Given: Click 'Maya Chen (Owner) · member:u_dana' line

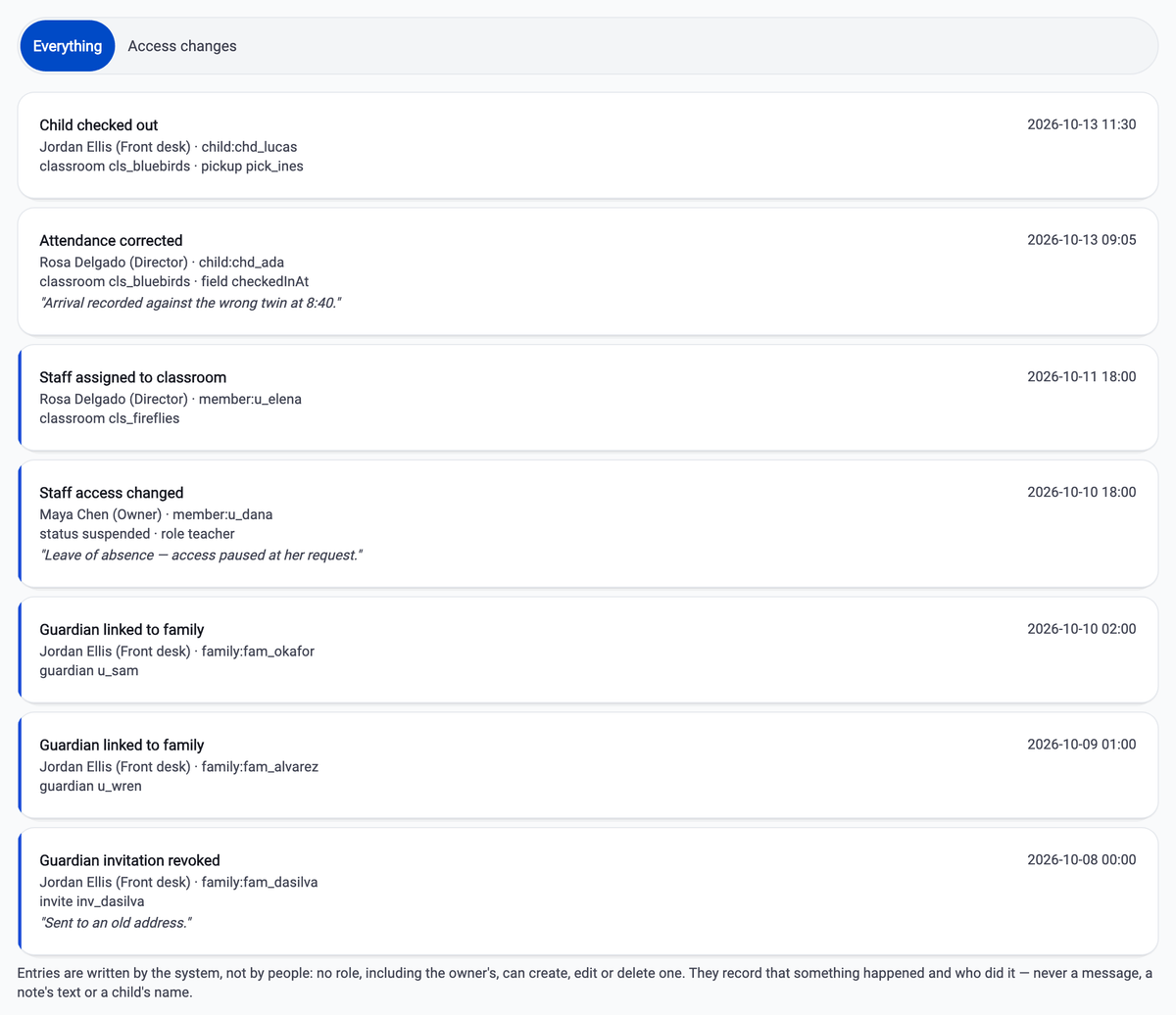Looking at the screenshot, I should [x=156, y=515].
